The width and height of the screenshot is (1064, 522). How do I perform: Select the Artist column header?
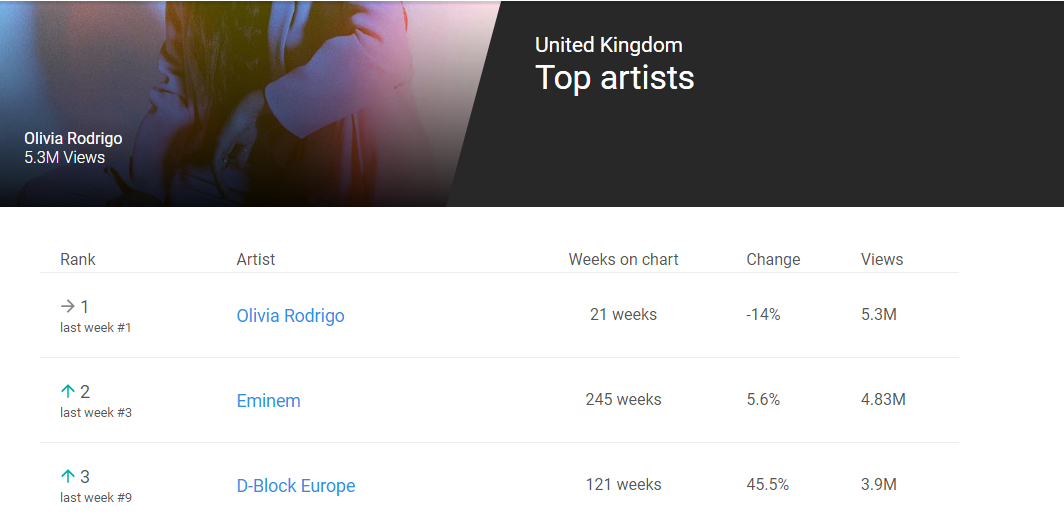[x=256, y=259]
